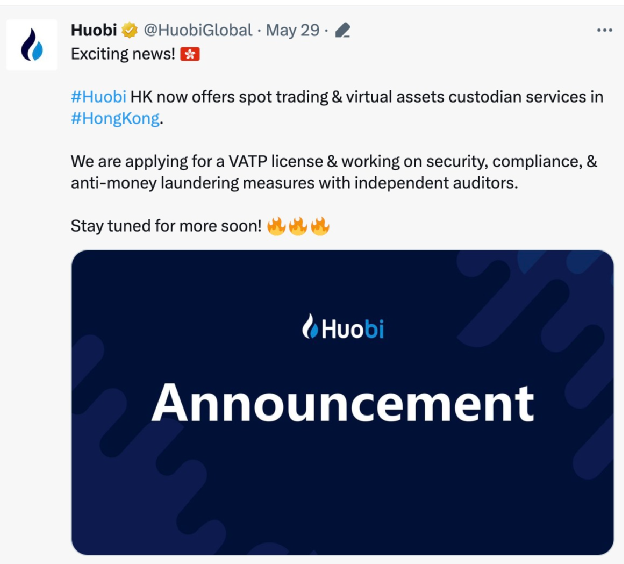Open the May 29 timestamp link
This screenshot has width=624, height=564.
[x=292, y=30]
